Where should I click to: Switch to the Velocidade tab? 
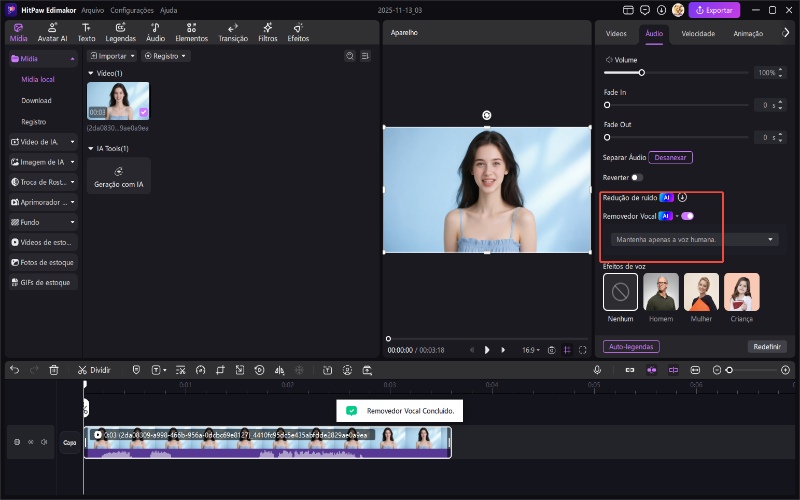coord(698,33)
